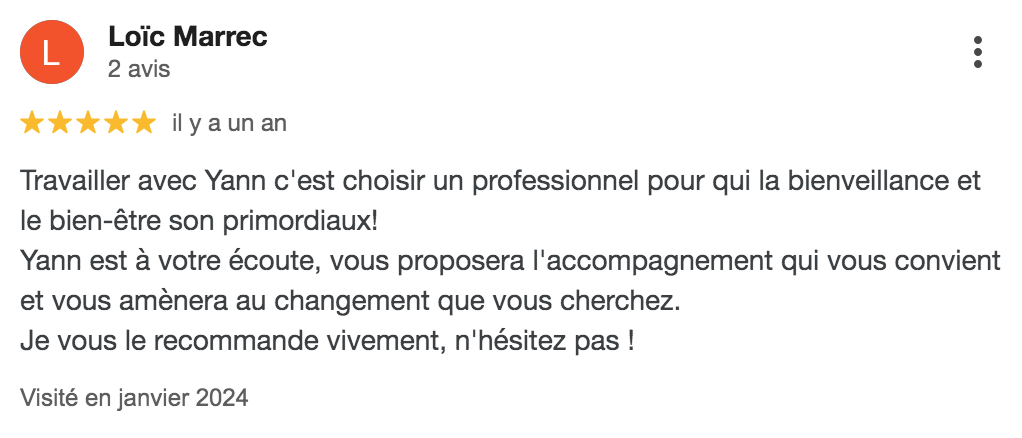Click the fourth yellow rating star

(x=116, y=123)
